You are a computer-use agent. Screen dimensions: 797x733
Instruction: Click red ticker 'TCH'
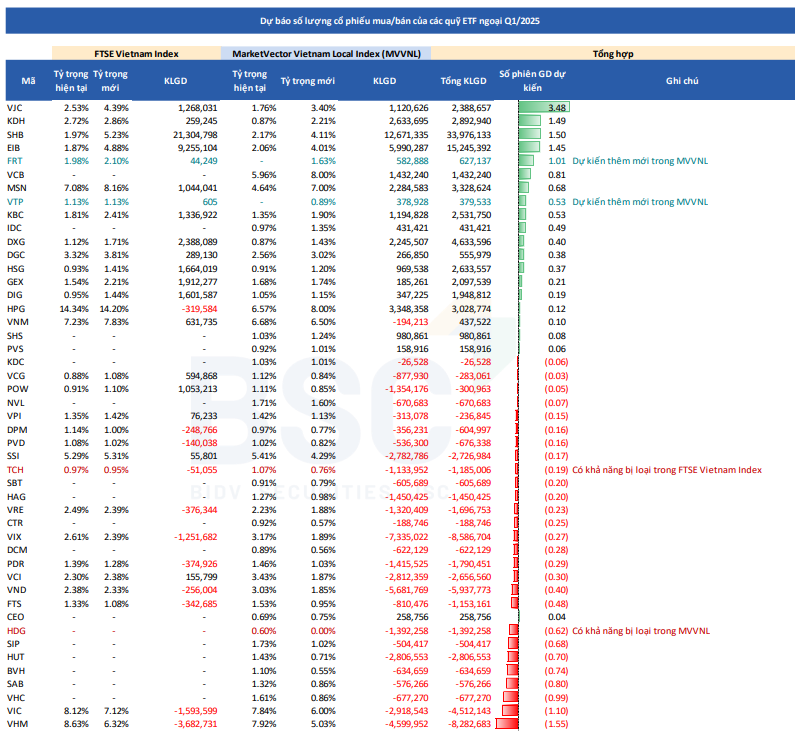tap(15, 470)
